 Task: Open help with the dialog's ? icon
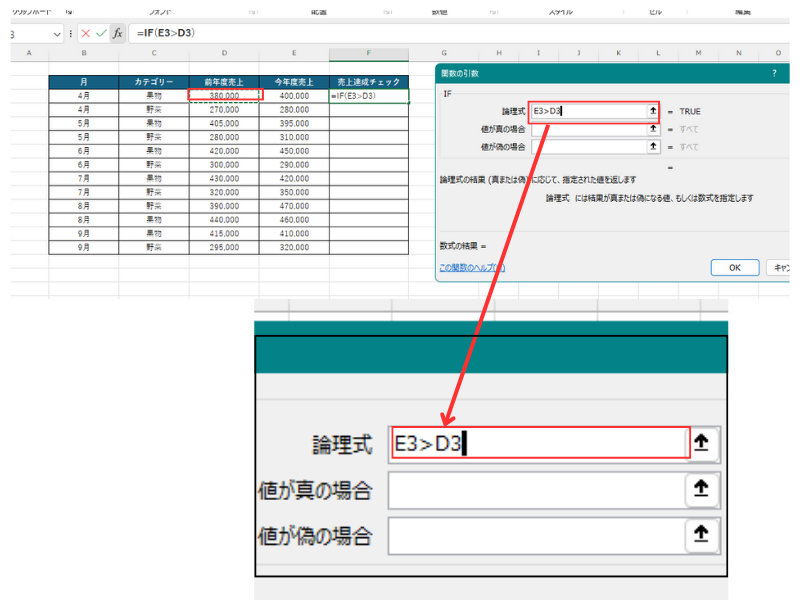(x=773, y=73)
